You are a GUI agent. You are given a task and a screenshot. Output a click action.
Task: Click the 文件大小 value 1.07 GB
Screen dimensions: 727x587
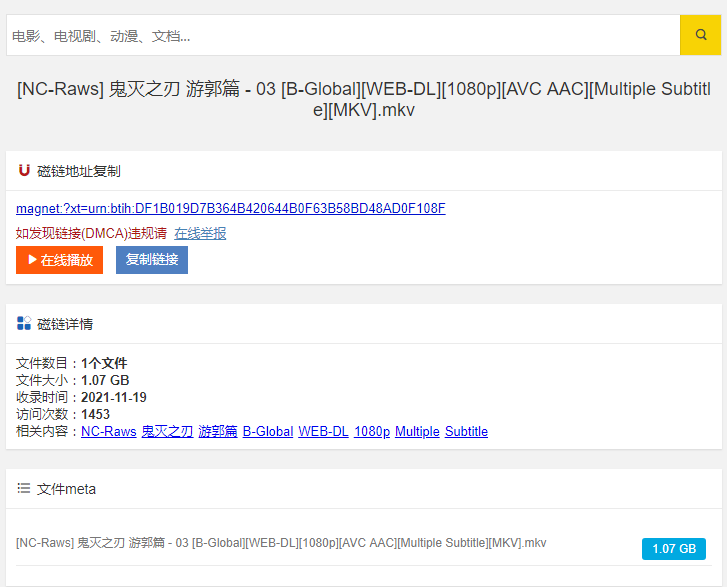105,380
